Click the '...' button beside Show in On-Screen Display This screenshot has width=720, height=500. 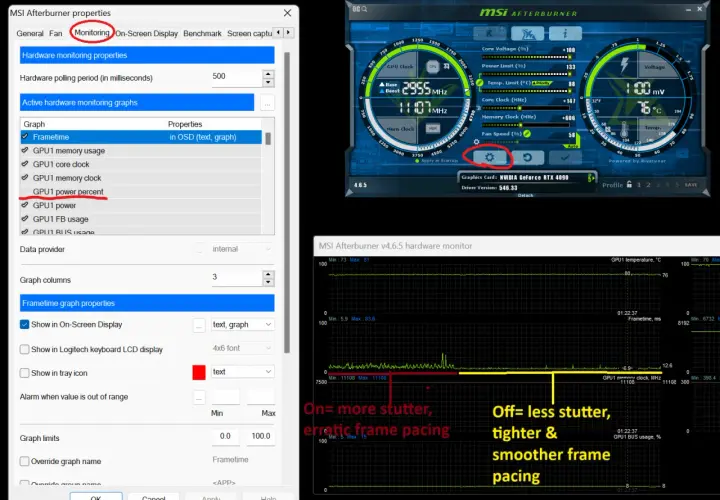[x=199, y=325]
